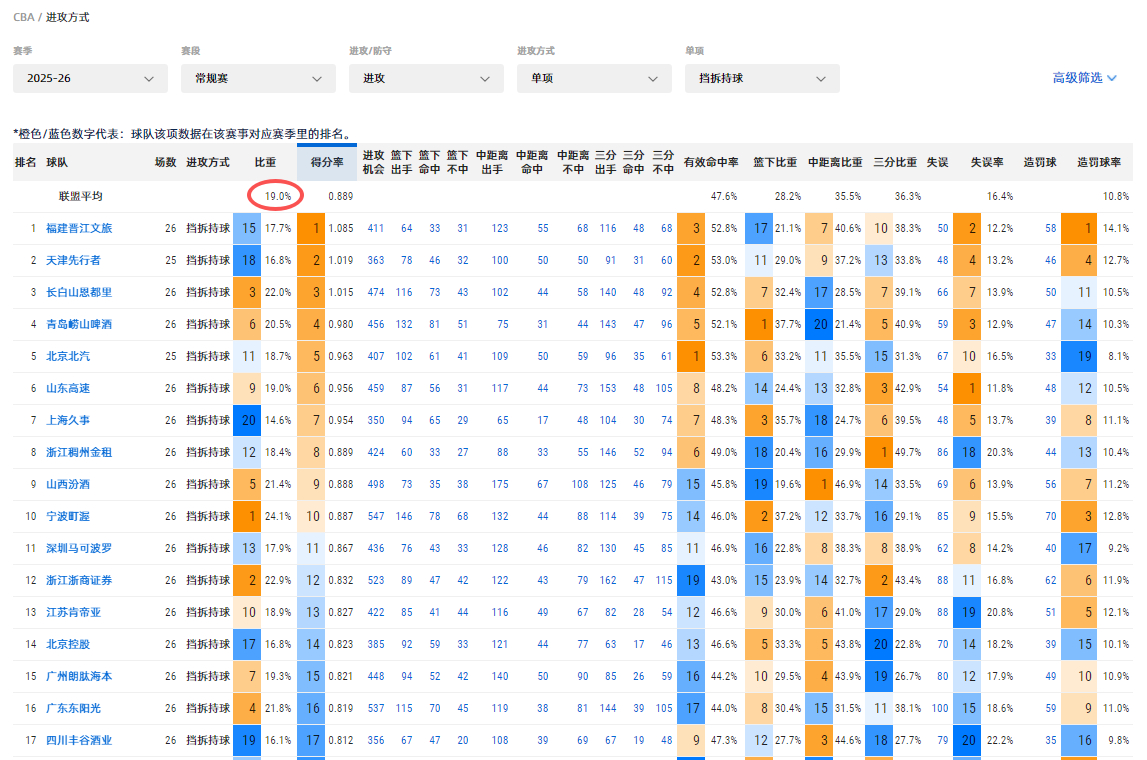The width and height of the screenshot is (1147, 760).
Task: Open the 赛季 2025-26 dropdown
Action: (x=90, y=78)
